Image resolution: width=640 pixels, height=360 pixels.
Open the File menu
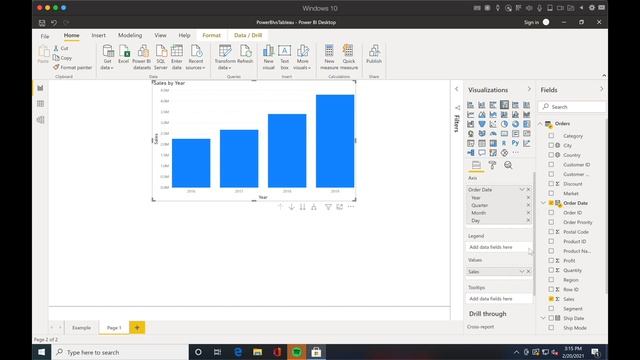pyautogui.click(x=45, y=36)
